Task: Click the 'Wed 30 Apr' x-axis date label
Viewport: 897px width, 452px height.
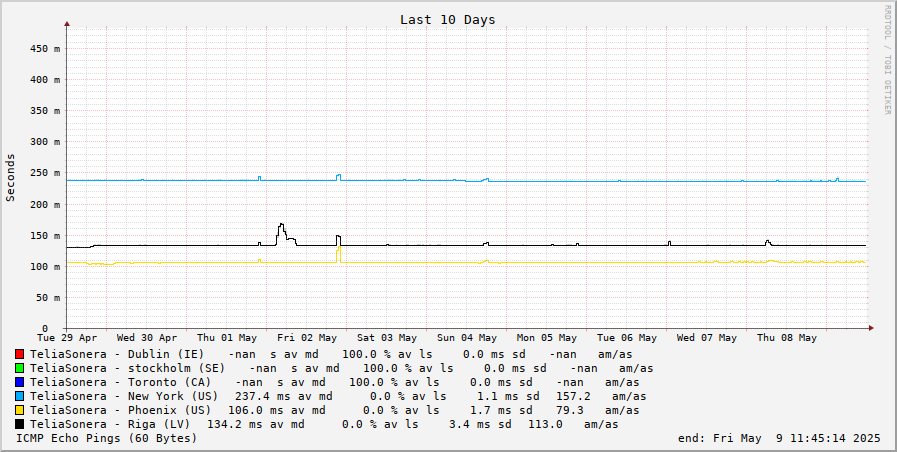Action: 147,338
